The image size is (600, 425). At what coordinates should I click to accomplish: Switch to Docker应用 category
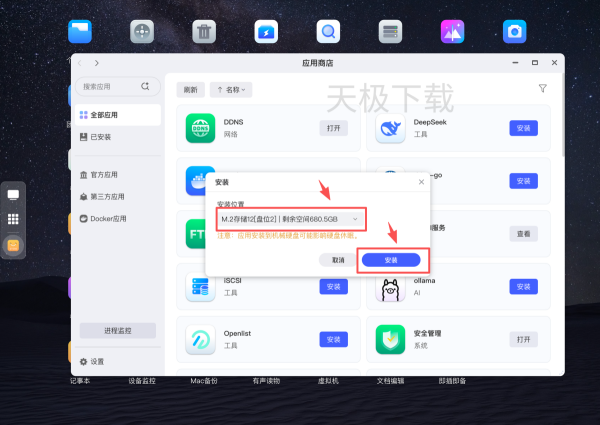108,218
